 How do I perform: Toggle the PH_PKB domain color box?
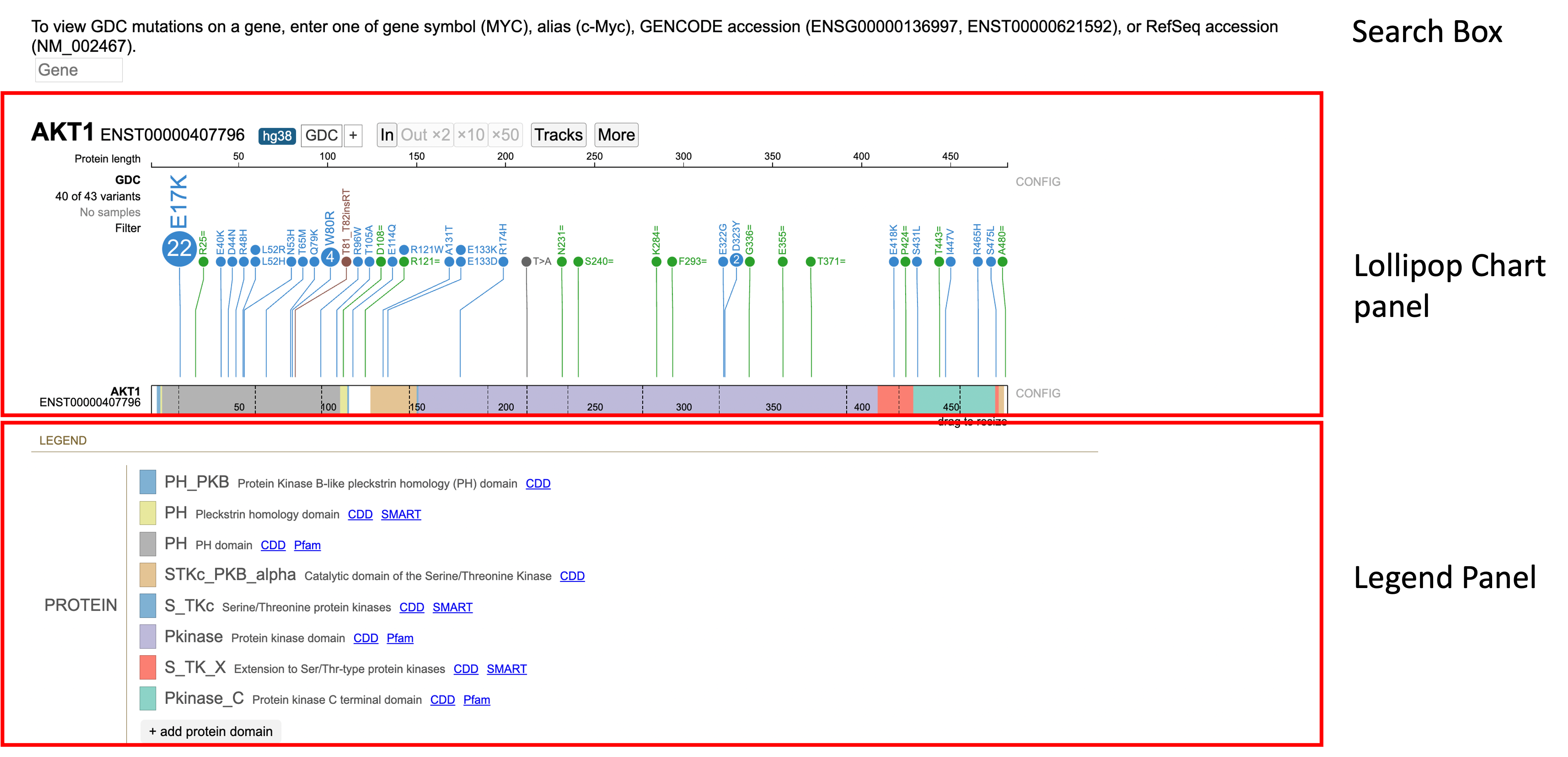tap(148, 482)
